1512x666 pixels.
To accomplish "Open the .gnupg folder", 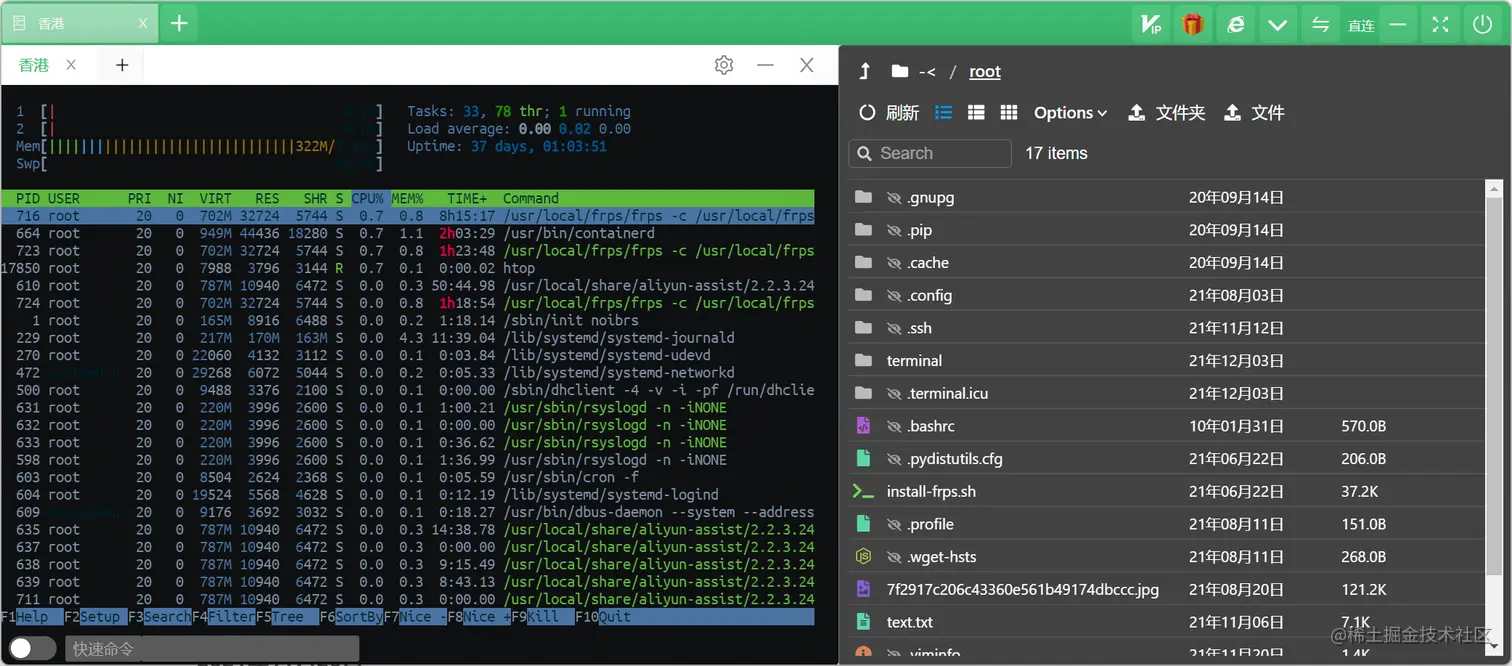I will (x=1166, y=198).
